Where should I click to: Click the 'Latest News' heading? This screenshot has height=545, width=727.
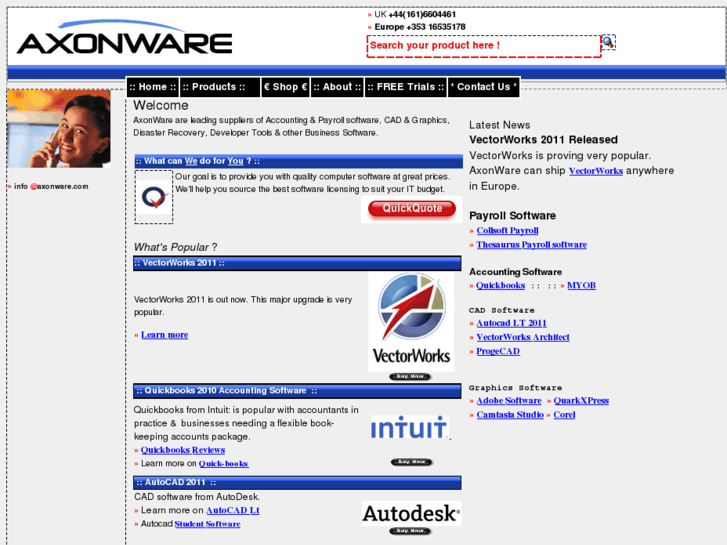point(499,125)
